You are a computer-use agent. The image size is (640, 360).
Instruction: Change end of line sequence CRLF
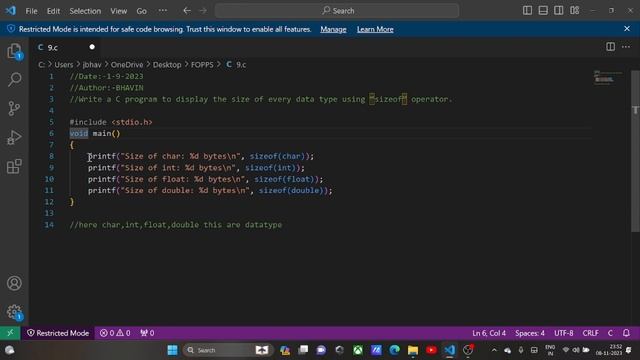click(590, 333)
